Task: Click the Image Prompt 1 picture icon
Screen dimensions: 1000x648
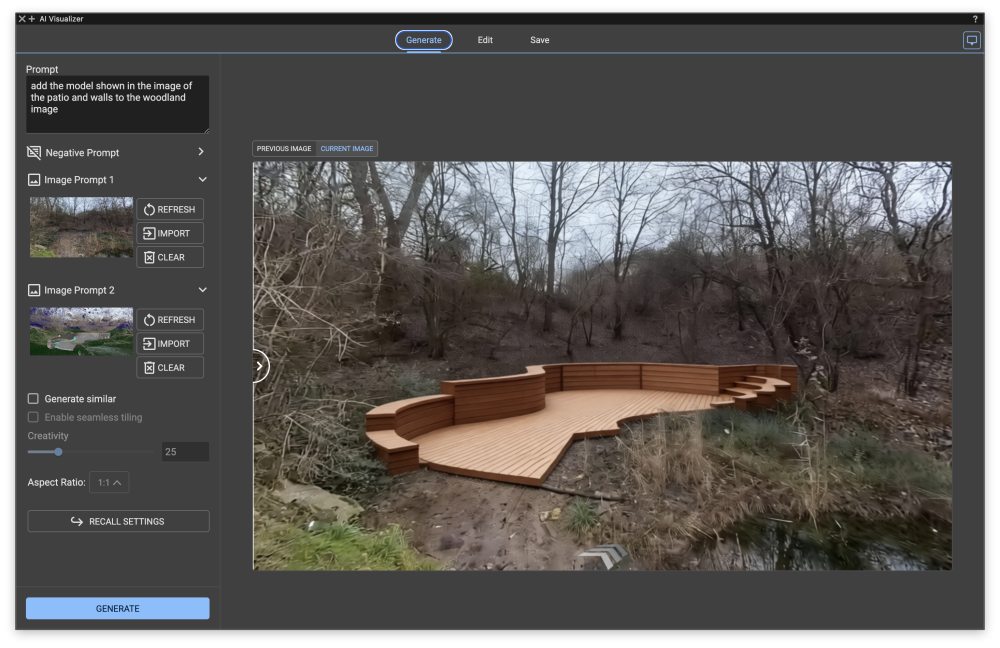Action: [34, 180]
